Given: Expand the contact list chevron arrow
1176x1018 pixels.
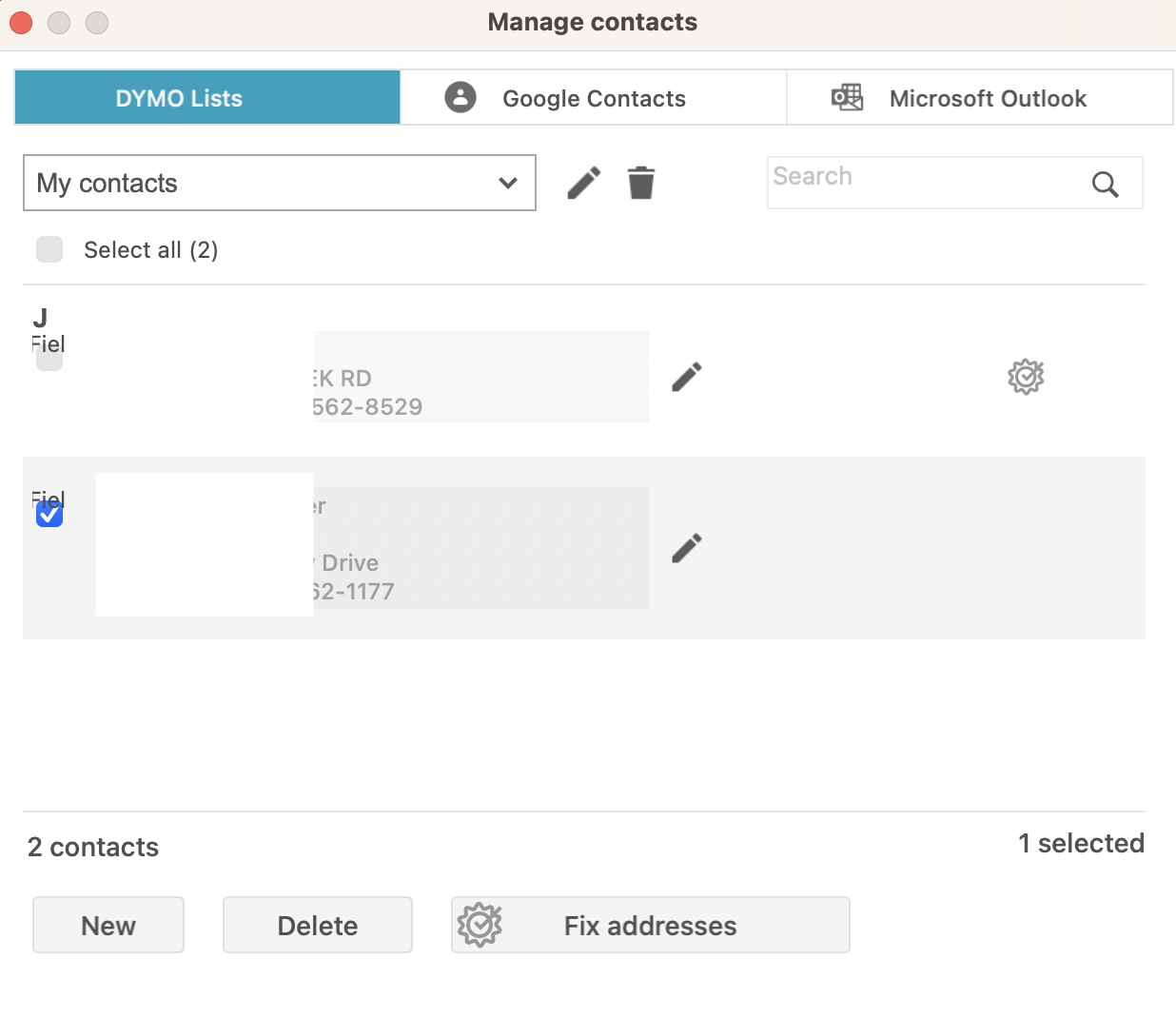Looking at the screenshot, I should click(508, 183).
